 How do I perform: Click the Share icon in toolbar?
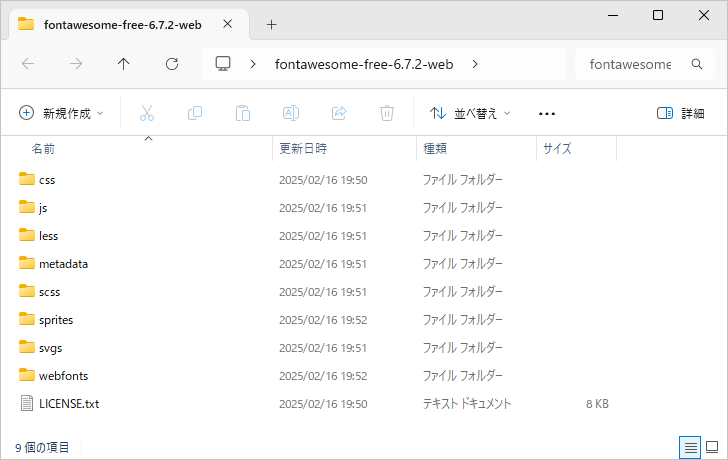pyautogui.click(x=339, y=113)
